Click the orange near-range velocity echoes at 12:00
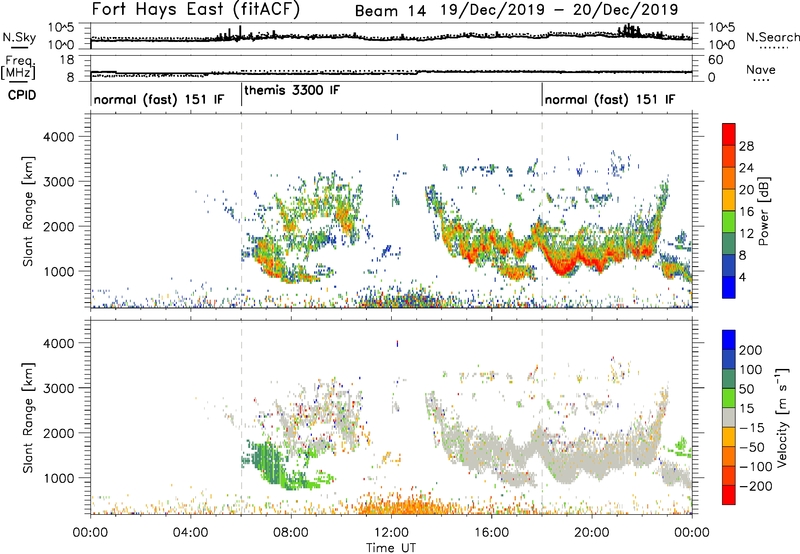This screenshot has width=800, height=554. (408, 507)
